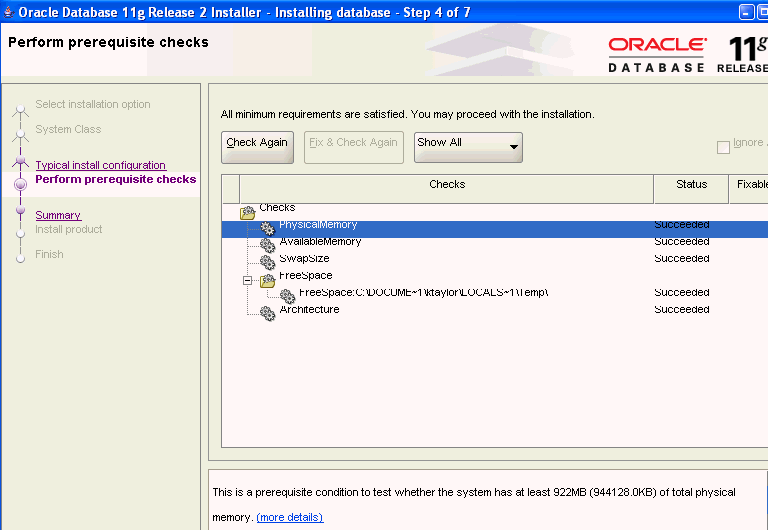Select Perform prerequisite checks step
This screenshot has width=768, height=530.
pyautogui.click(x=116, y=179)
